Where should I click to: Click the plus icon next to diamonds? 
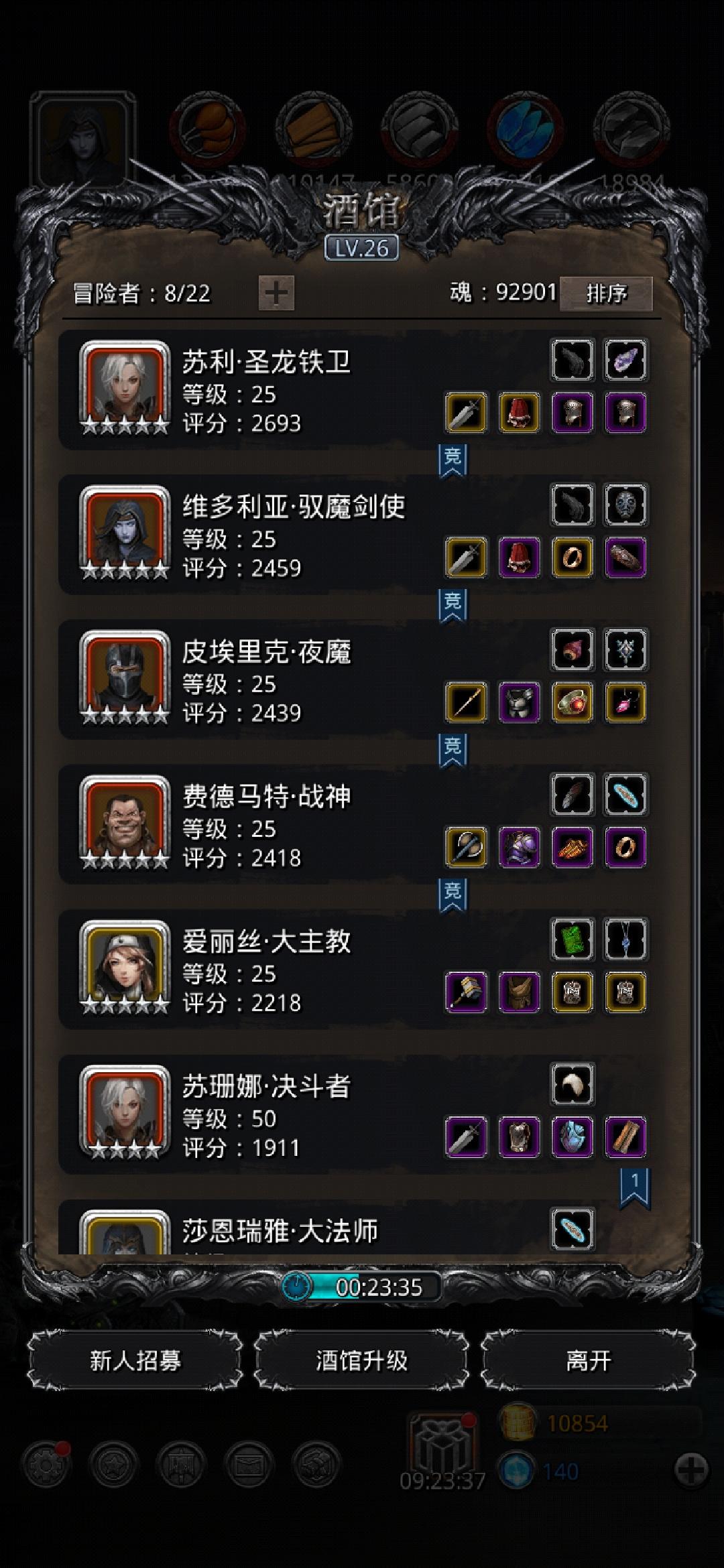(691, 1470)
